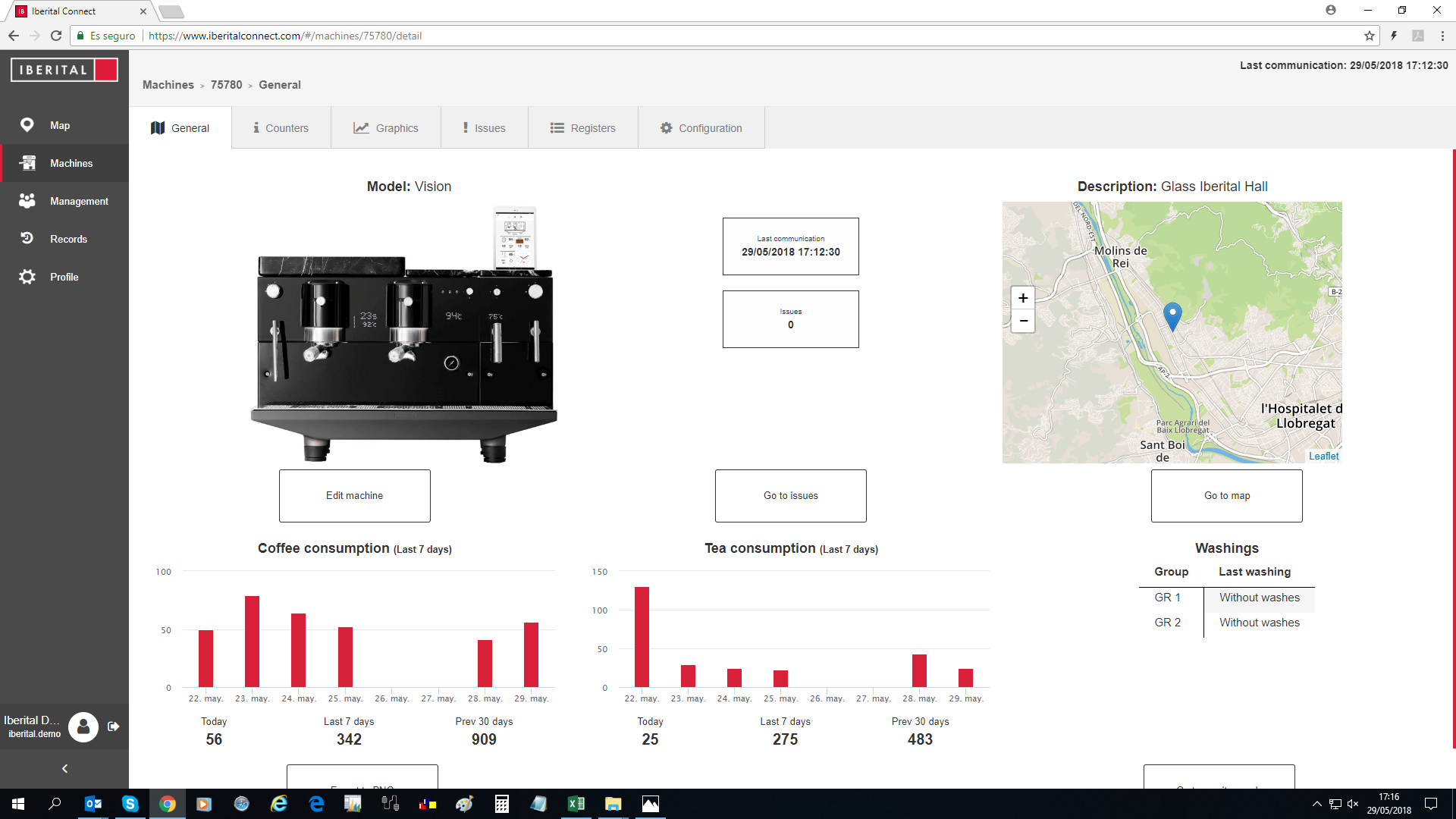Click the Map pin icon in sidebar
The width and height of the screenshot is (1456, 819).
[27, 125]
